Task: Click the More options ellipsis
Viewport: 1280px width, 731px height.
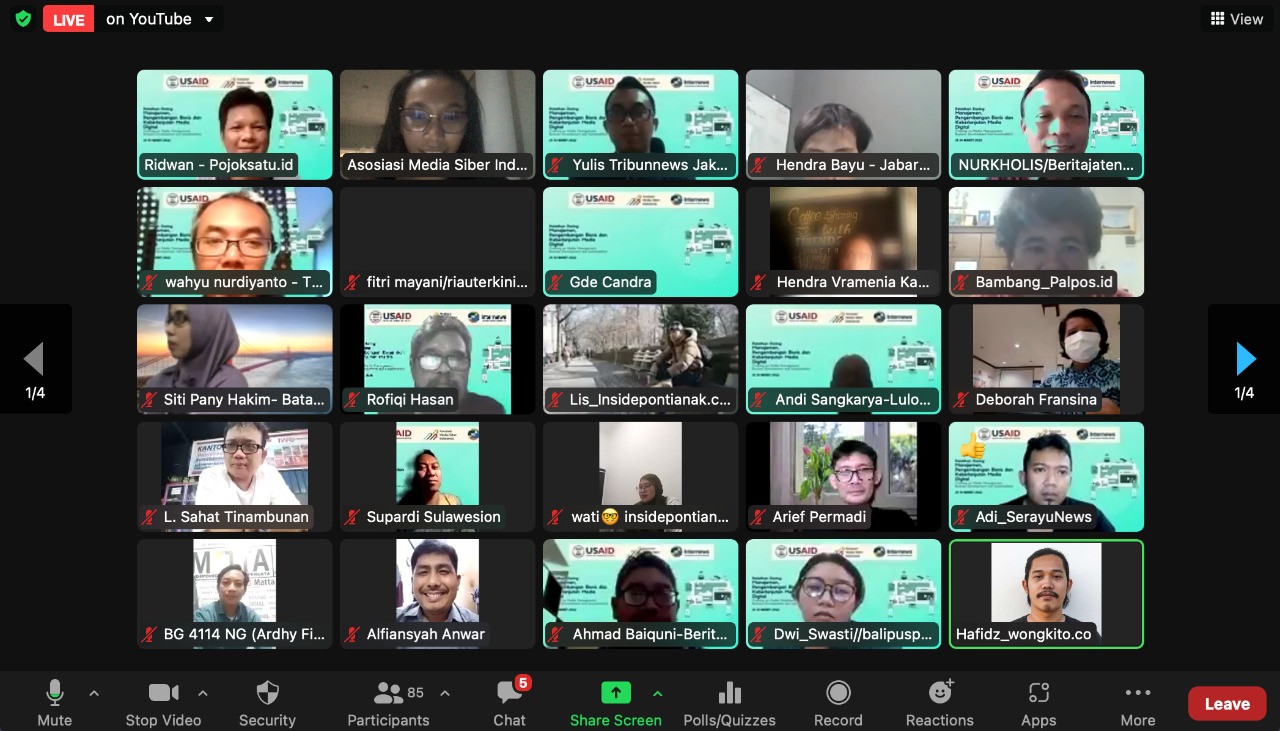Action: 1137,703
